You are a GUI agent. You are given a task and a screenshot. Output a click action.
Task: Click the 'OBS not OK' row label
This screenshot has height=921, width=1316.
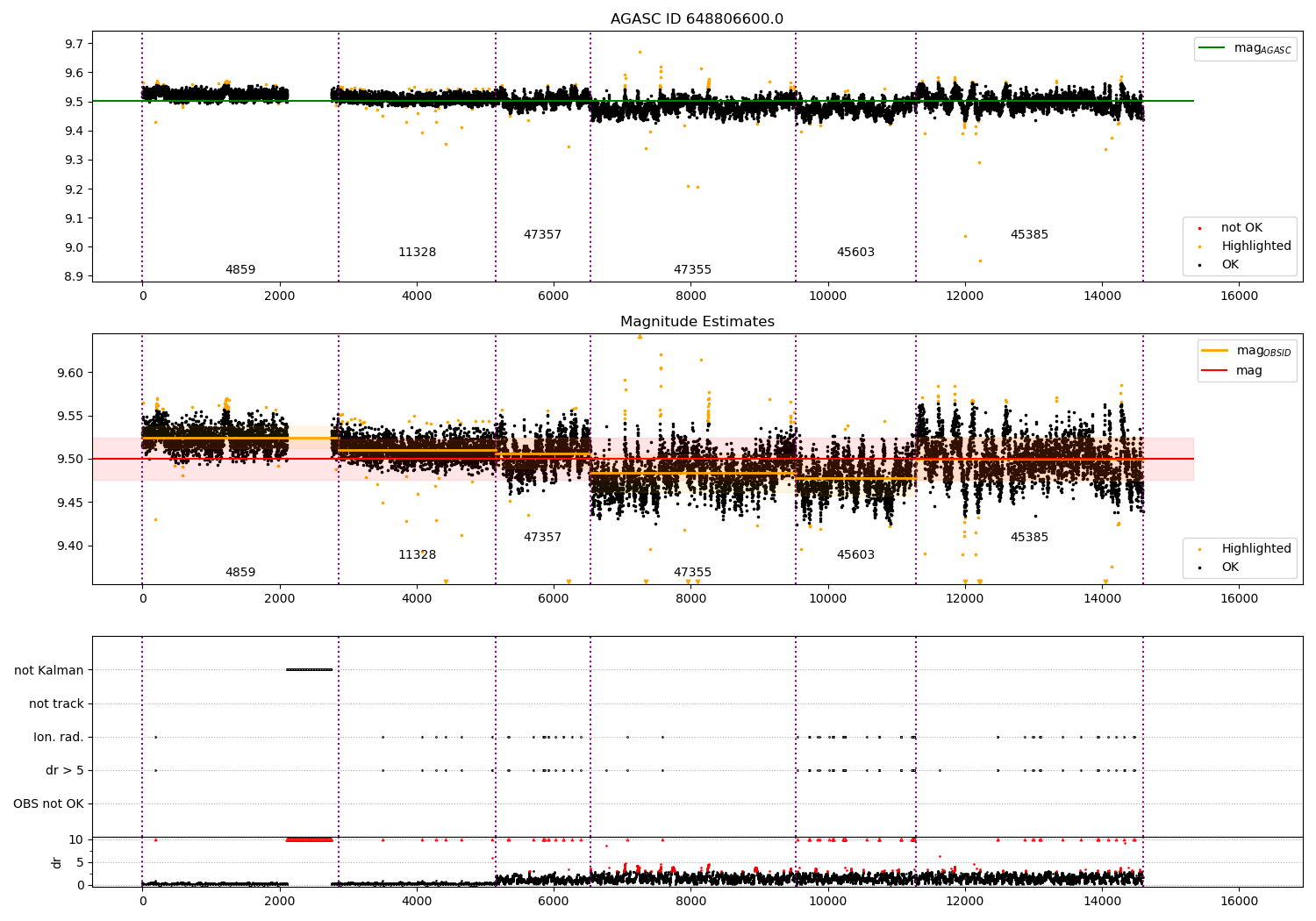pos(49,804)
